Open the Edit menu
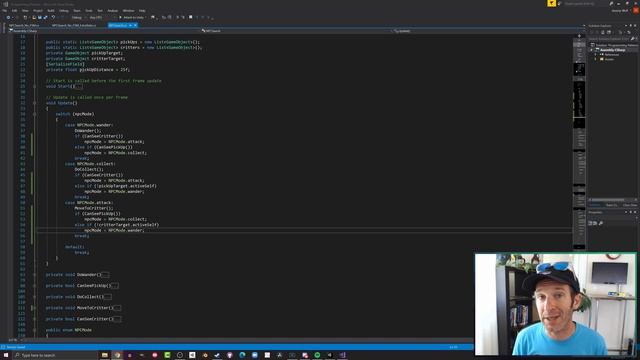This screenshot has width=640, height=360. pyautogui.click(x=14, y=11)
